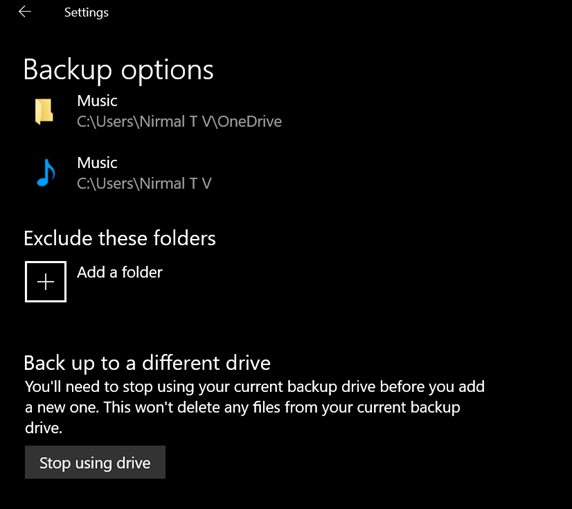572x509 pixels.
Task: Click the Exclude these folders heading
Action: coord(120,238)
